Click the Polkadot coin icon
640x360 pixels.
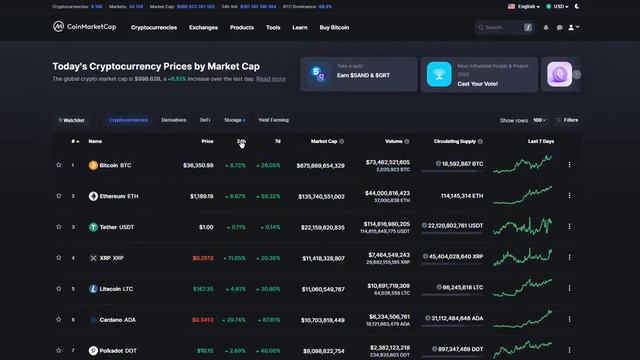93,350
